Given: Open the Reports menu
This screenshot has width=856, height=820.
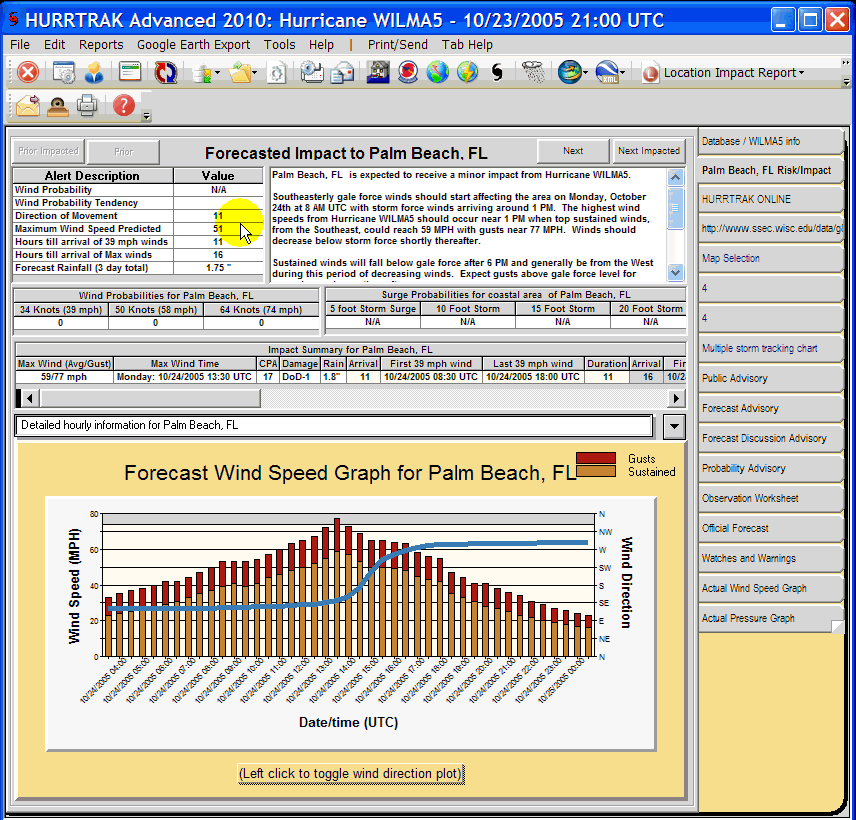Looking at the screenshot, I should (101, 45).
